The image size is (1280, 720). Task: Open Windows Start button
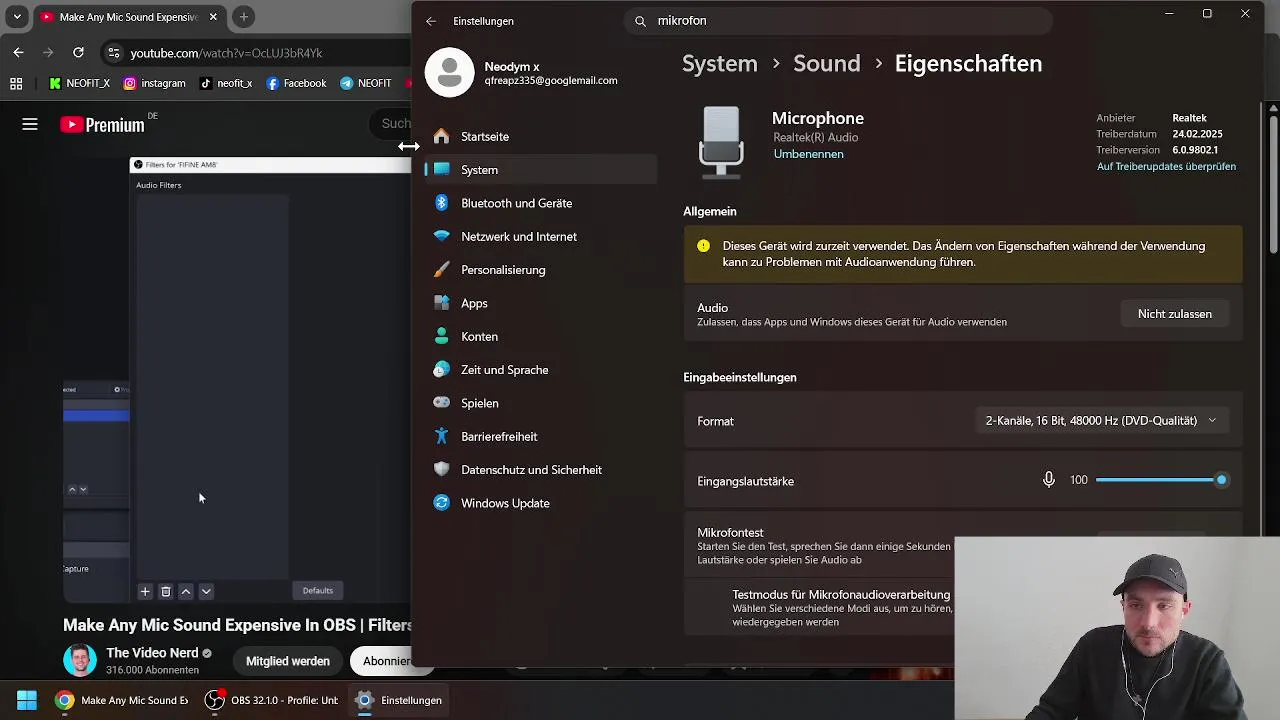27,700
